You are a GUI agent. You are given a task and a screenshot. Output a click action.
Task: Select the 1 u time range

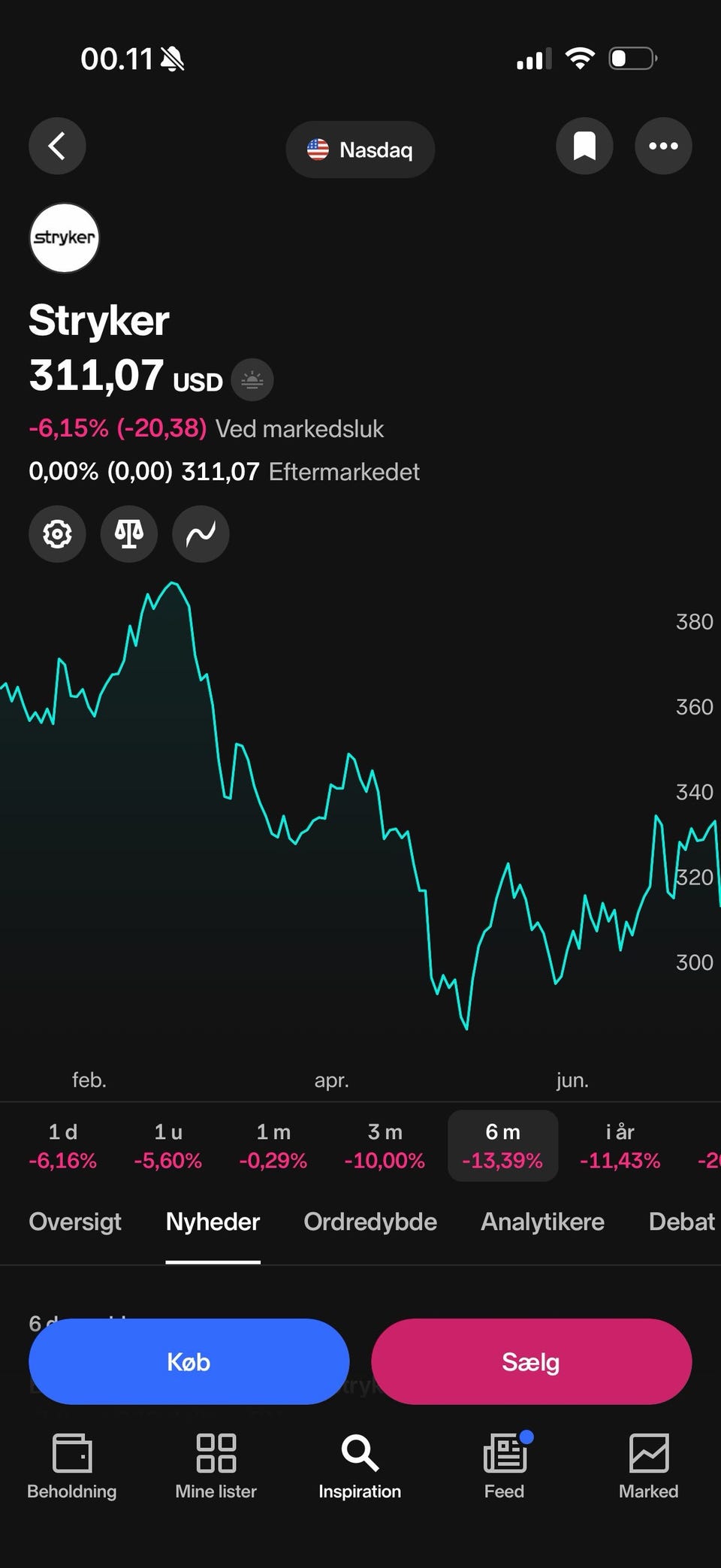pyautogui.click(x=168, y=1146)
